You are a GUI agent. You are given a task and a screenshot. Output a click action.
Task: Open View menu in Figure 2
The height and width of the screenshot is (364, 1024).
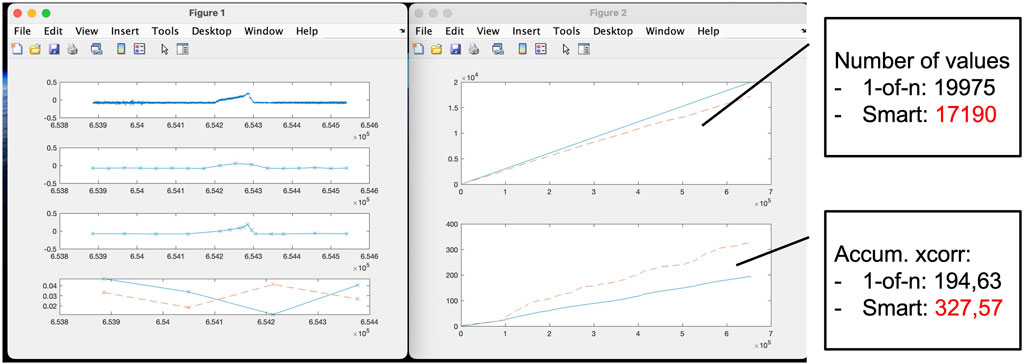[x=487, y=31]
